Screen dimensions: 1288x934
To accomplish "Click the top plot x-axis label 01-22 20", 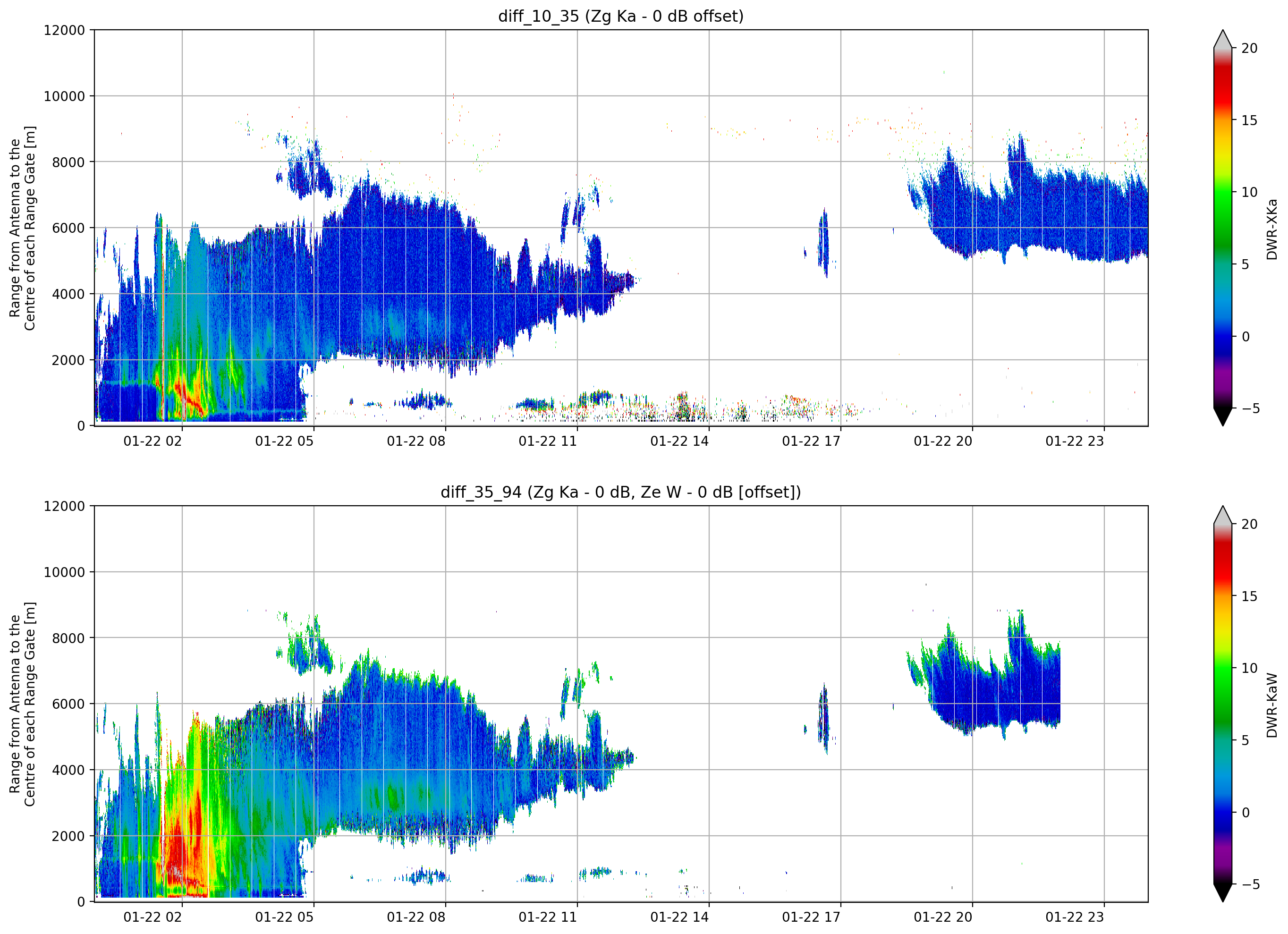I will pyautogui.click(x=943, y=442).
